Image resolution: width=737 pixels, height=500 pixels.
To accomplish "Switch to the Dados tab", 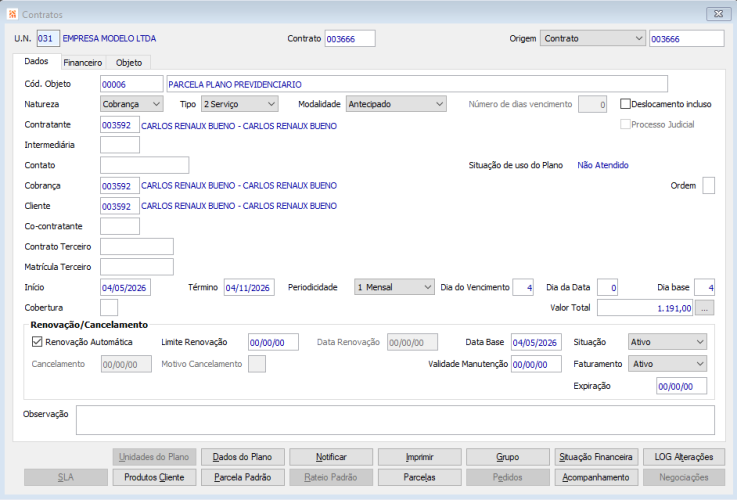I will (36, 61).
